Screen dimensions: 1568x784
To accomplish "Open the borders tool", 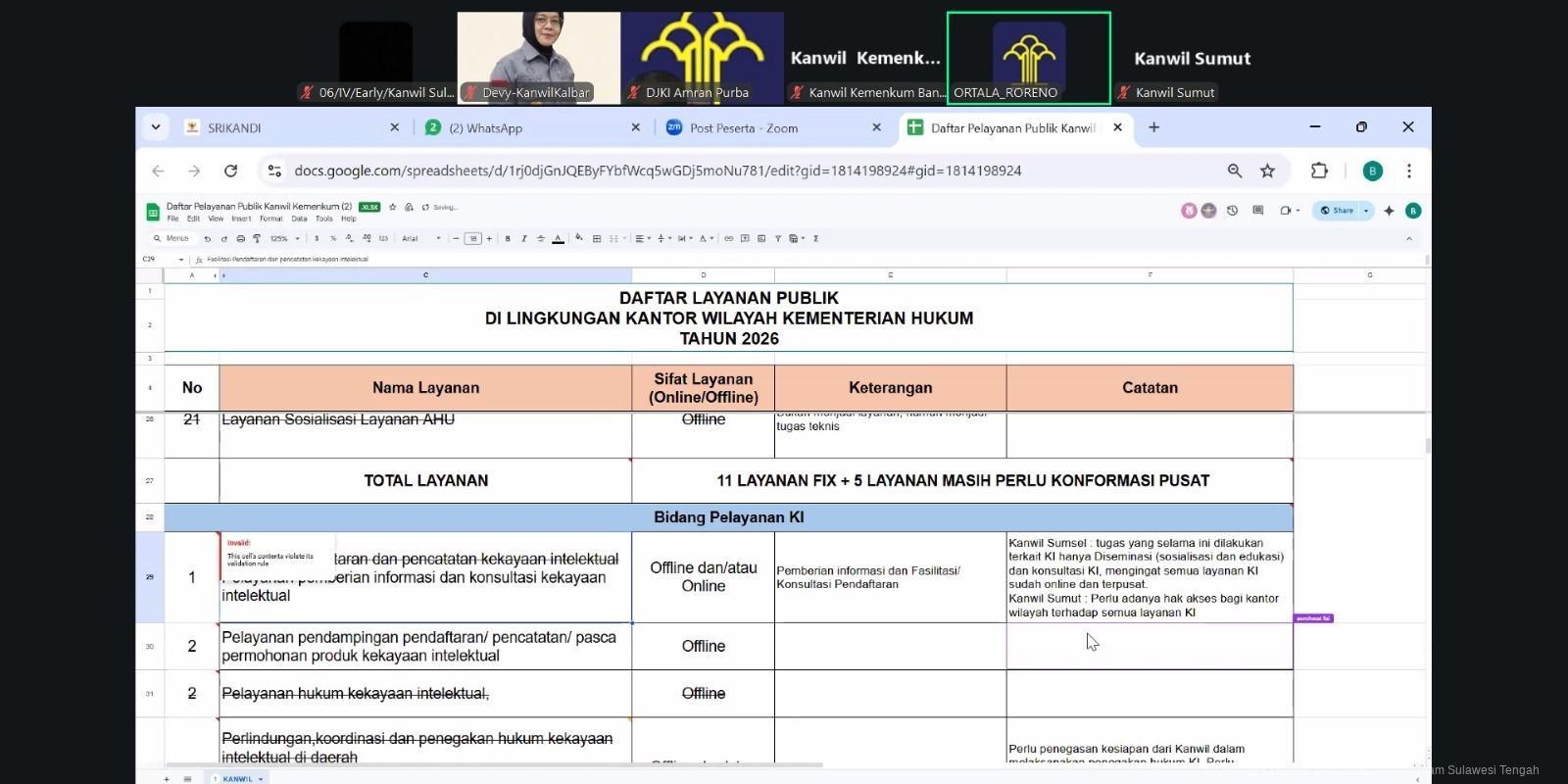I will coord(596,238).
